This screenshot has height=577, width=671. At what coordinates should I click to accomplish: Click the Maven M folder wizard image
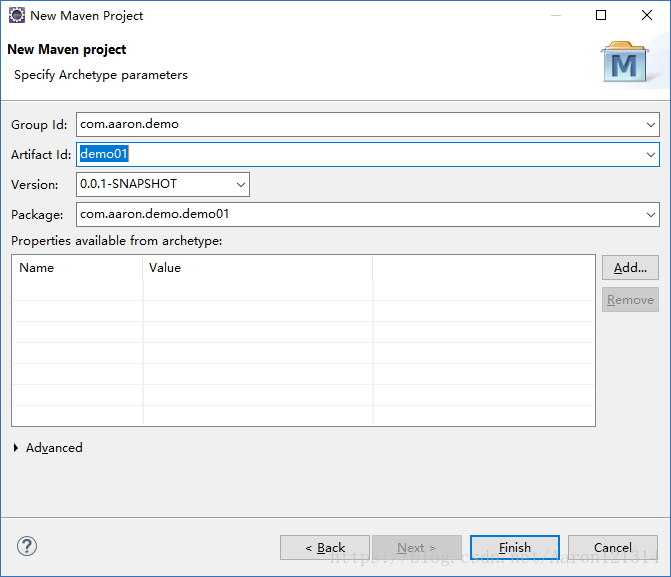click(625, 62)
